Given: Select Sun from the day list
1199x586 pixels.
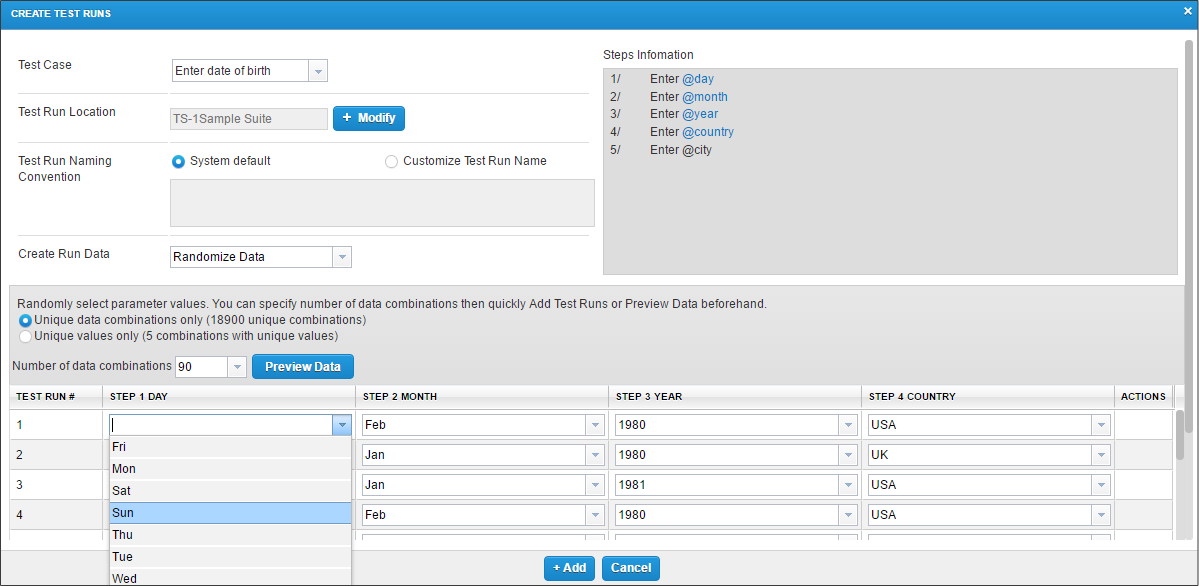Looking at the screenshot, I should click(x=230, y=513).
